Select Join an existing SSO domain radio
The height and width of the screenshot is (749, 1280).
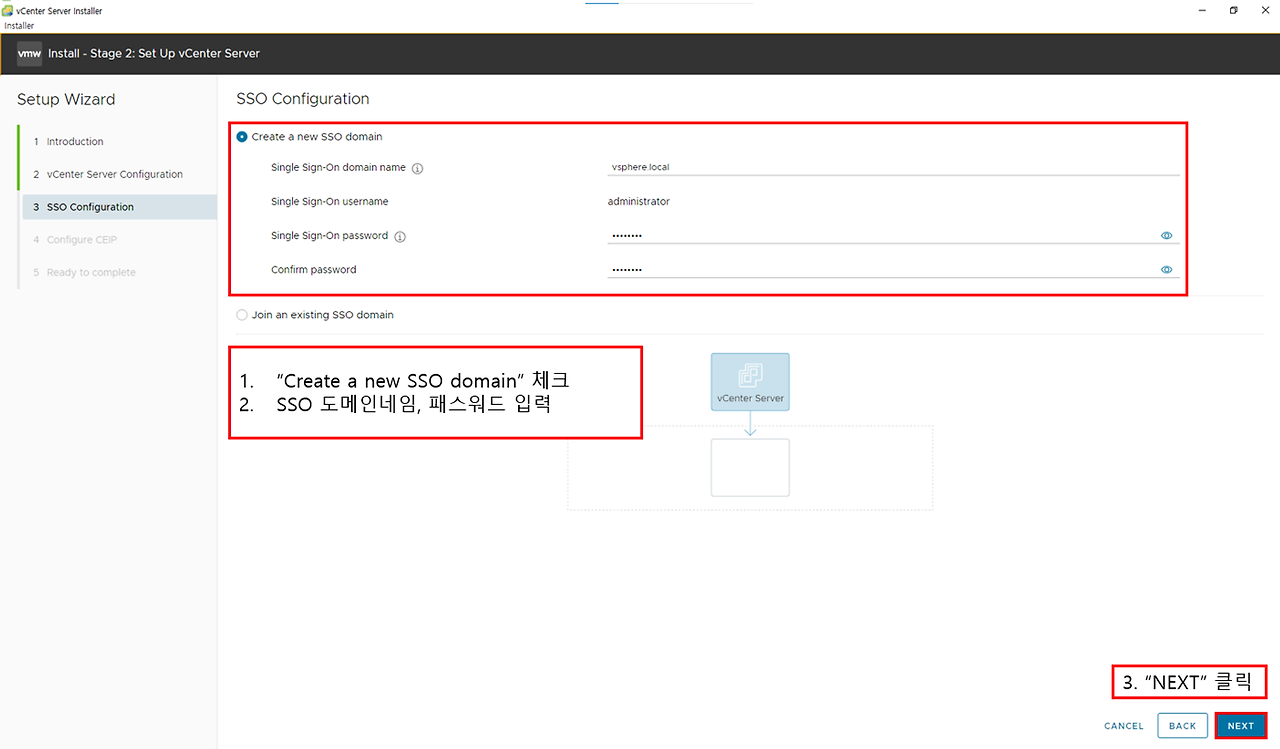(242, 315)
